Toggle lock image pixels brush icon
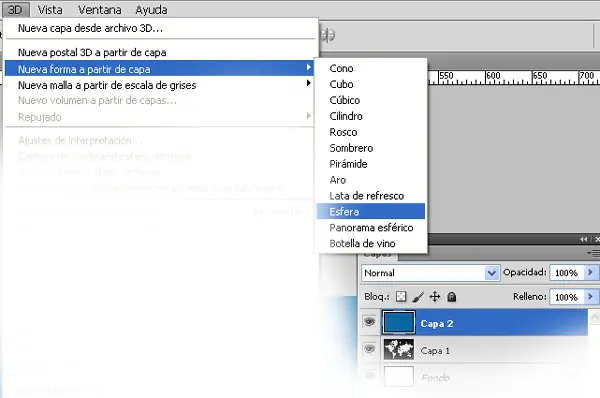The image size is (600, 398). click(x=418, y=297)
